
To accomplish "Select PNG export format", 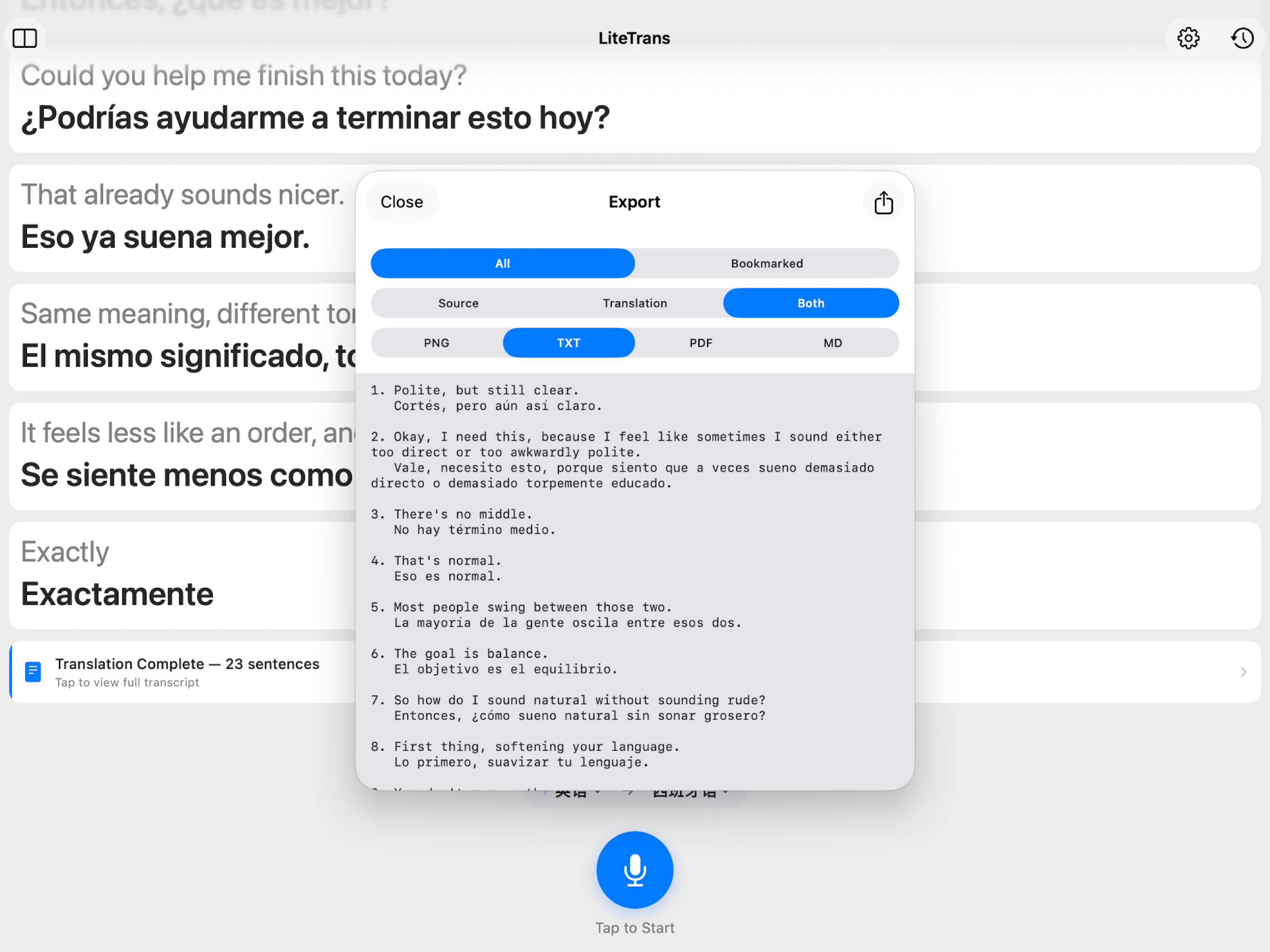I will click(x=437, y=343).
